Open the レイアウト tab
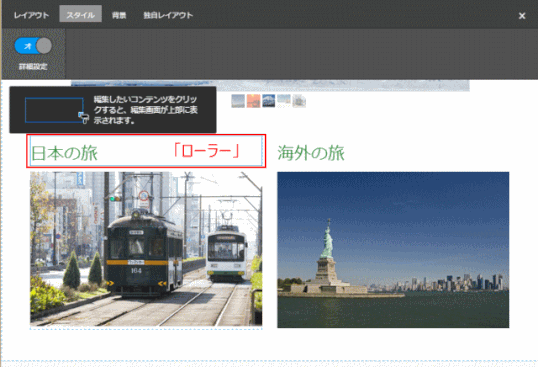This screenshot has width=538, height=367. pos(31,15)
